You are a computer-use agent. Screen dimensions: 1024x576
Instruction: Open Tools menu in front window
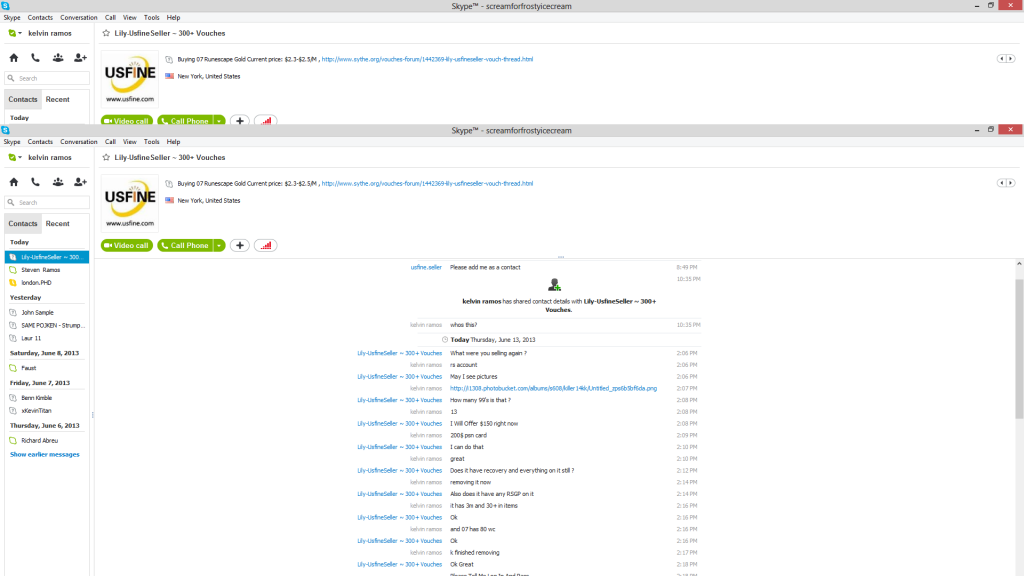[x=152, y=142]
